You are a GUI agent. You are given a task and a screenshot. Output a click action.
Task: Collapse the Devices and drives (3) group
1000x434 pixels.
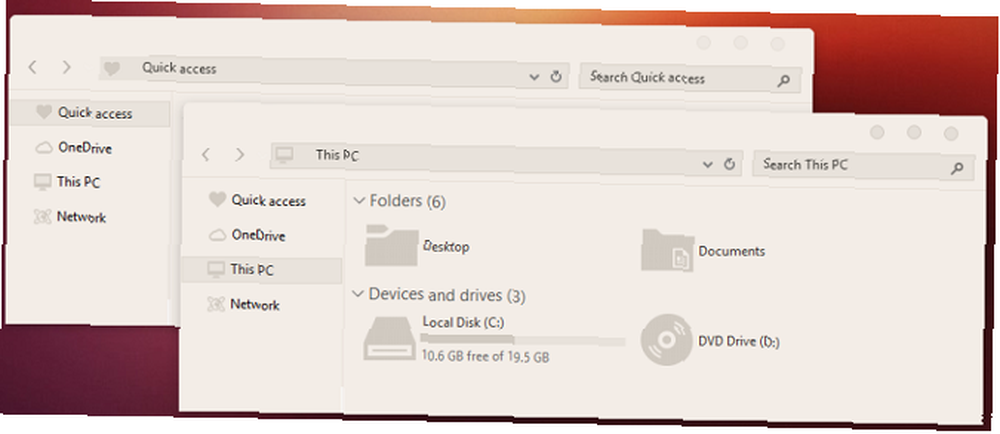[358, 294]
